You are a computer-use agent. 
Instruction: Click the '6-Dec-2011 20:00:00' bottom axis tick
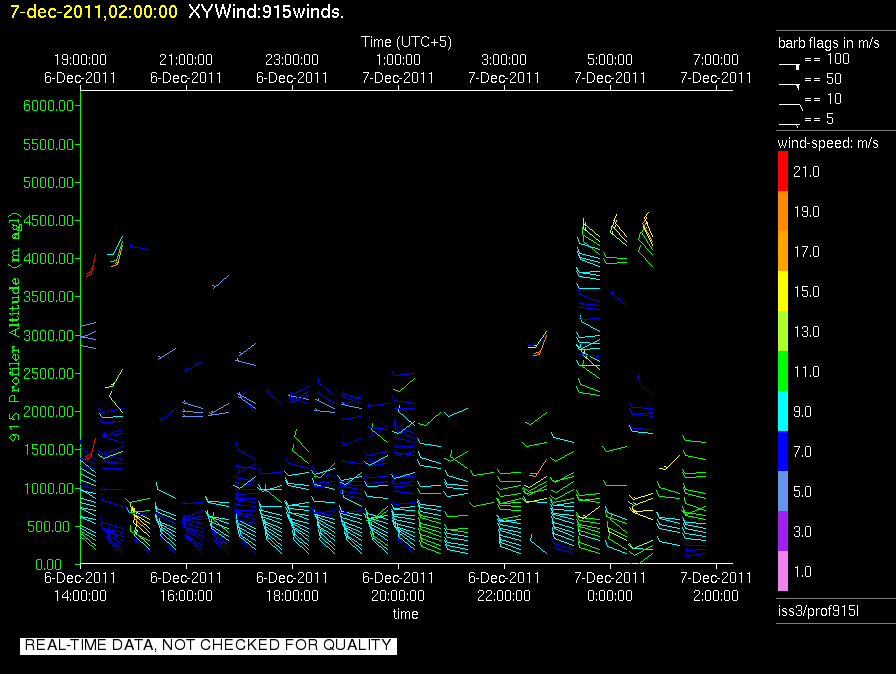point(398,587)
